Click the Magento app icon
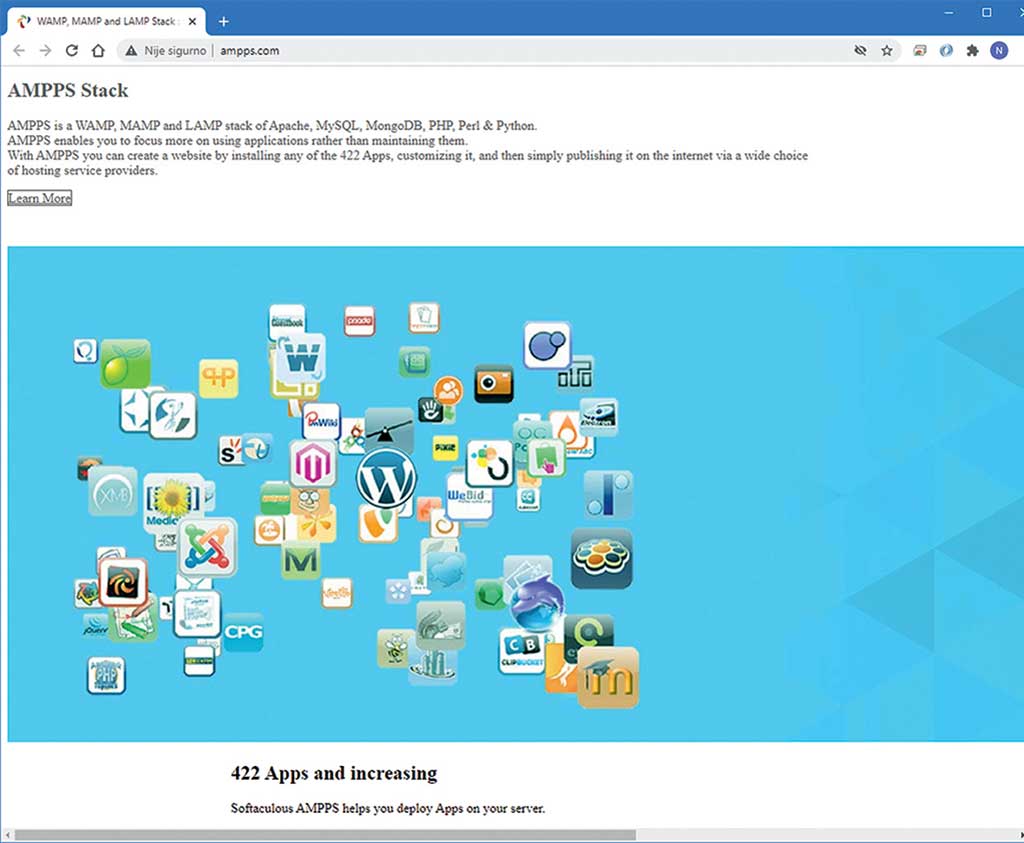This screenshot has width=1024, height=843. (x=313, y=464)
